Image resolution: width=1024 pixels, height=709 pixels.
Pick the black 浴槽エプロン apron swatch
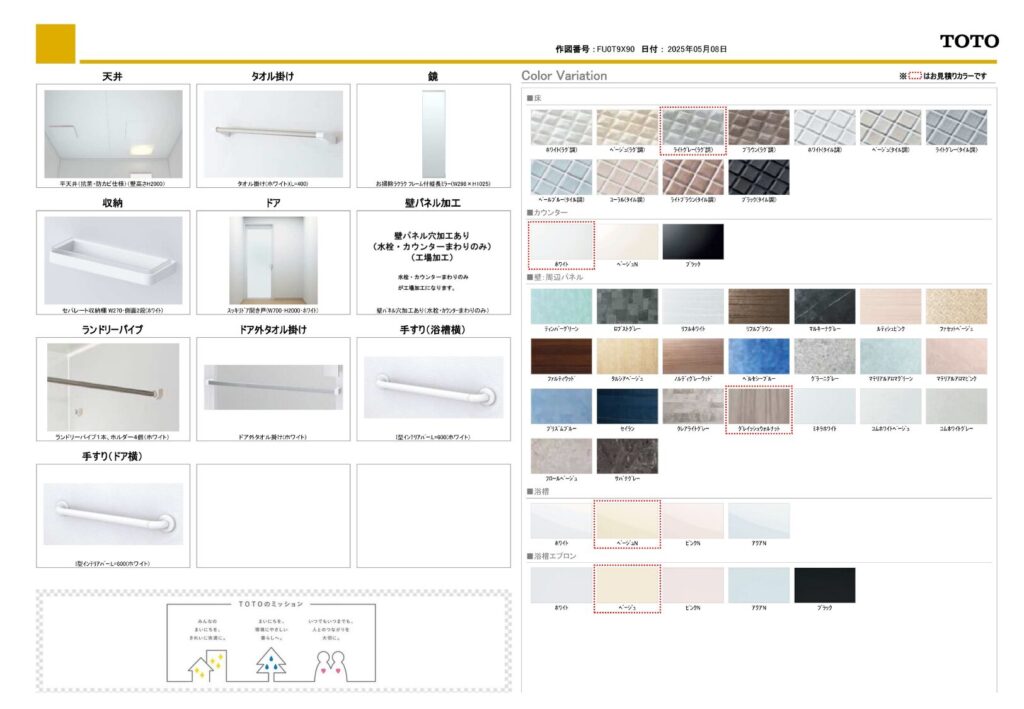pyautogui.click(x=824, y=585)
